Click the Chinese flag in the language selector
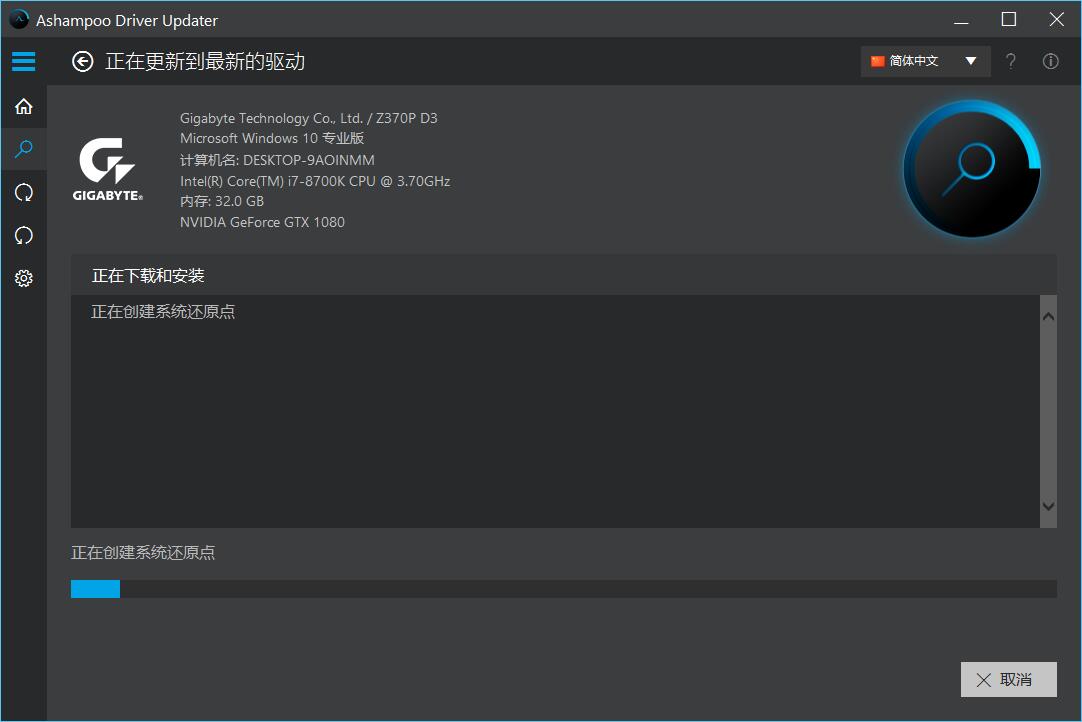The image size is (1082, 722). (x=880, y=61)
